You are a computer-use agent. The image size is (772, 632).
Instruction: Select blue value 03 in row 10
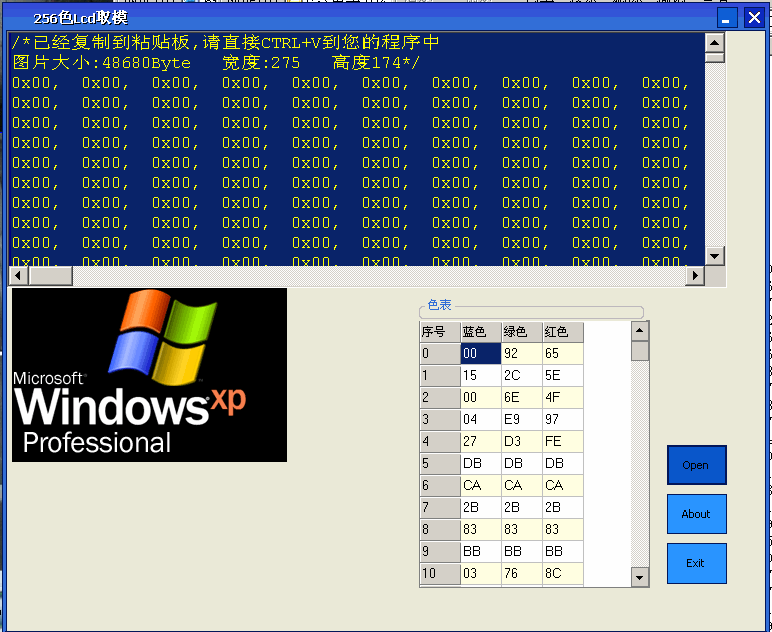(x=481, y=573)
